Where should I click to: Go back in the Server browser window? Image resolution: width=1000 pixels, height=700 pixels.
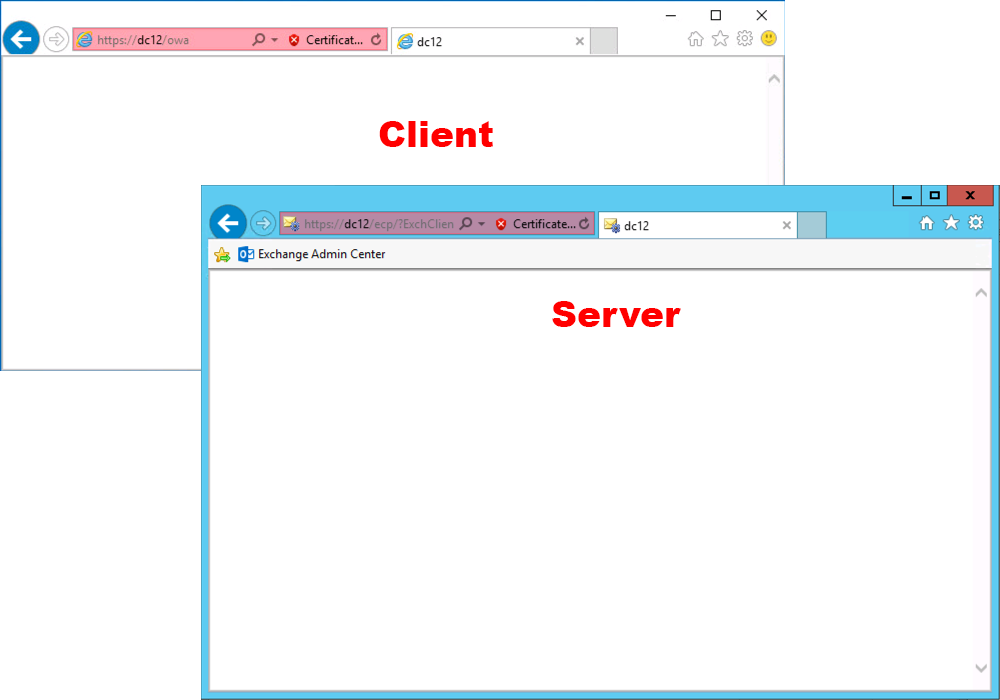tap(228, 223)
